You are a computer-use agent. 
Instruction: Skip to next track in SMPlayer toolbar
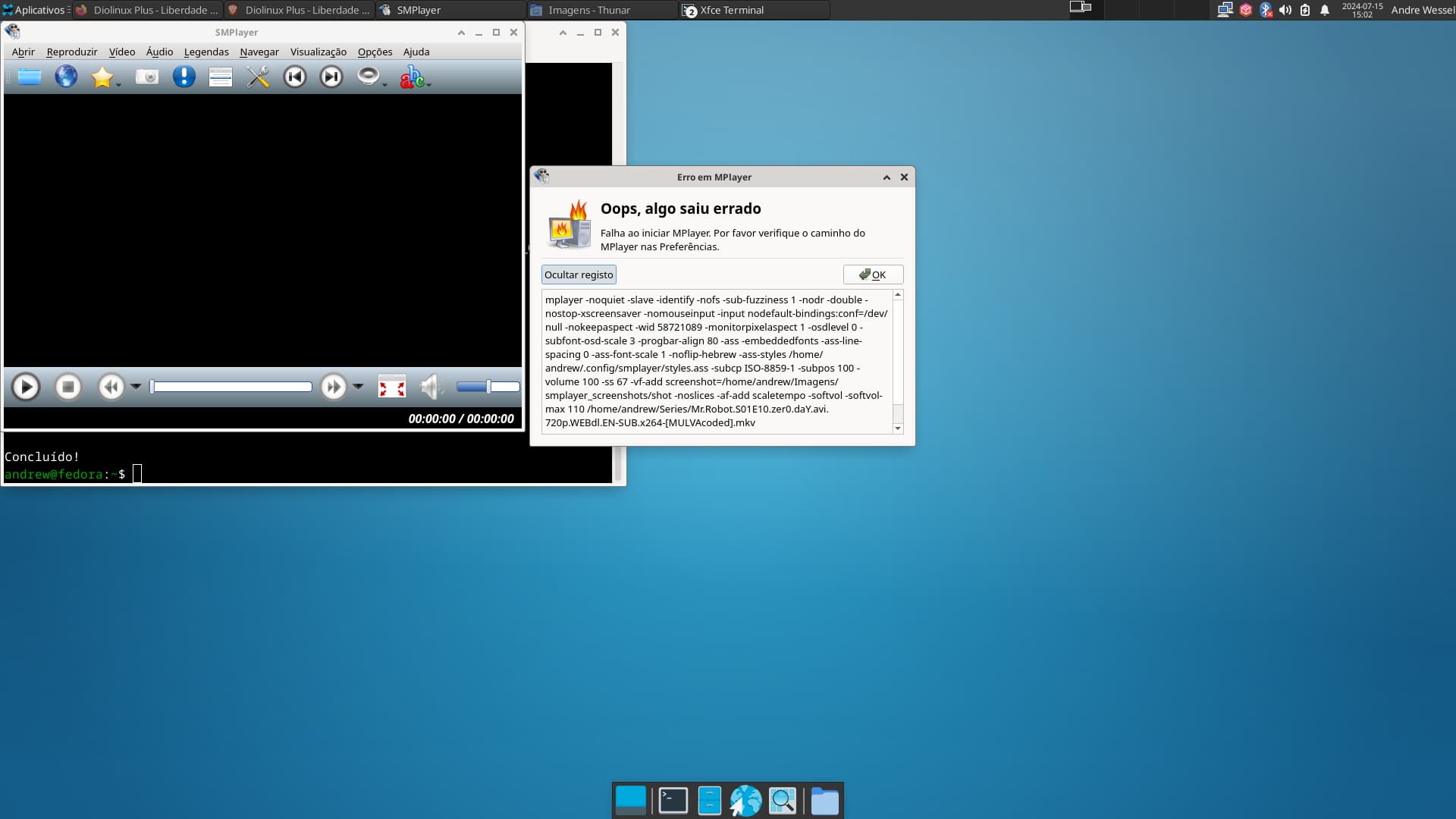click(331, 77)
